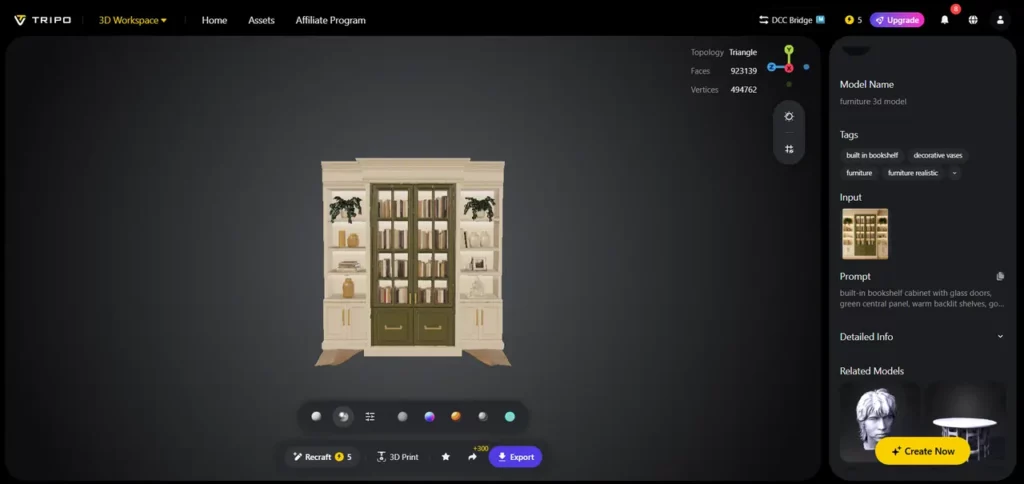Open the user profile menu
The height and width of the screenshot is (484, 1024).
click(x=1000, y=20)
